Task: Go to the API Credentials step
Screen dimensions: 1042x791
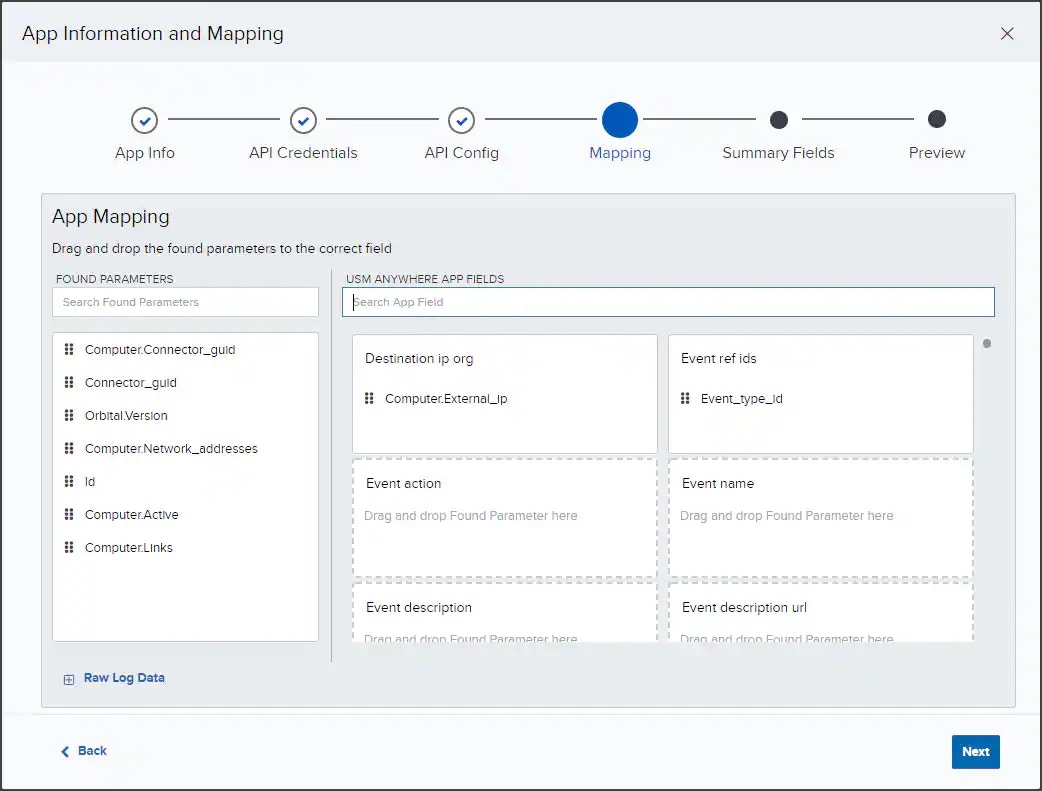Action: click(303, 121)
